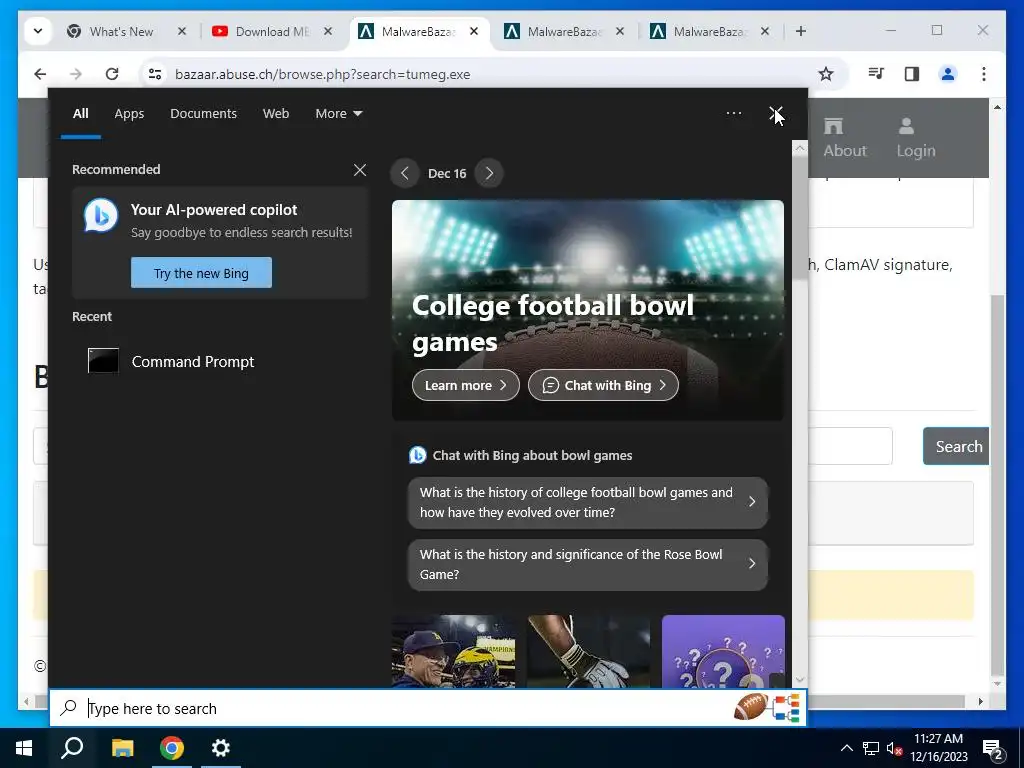Image resolution: width=1024 pixels, height=768 pixels.
Task: Open File Explorer from taskbar
Action: 122,748
